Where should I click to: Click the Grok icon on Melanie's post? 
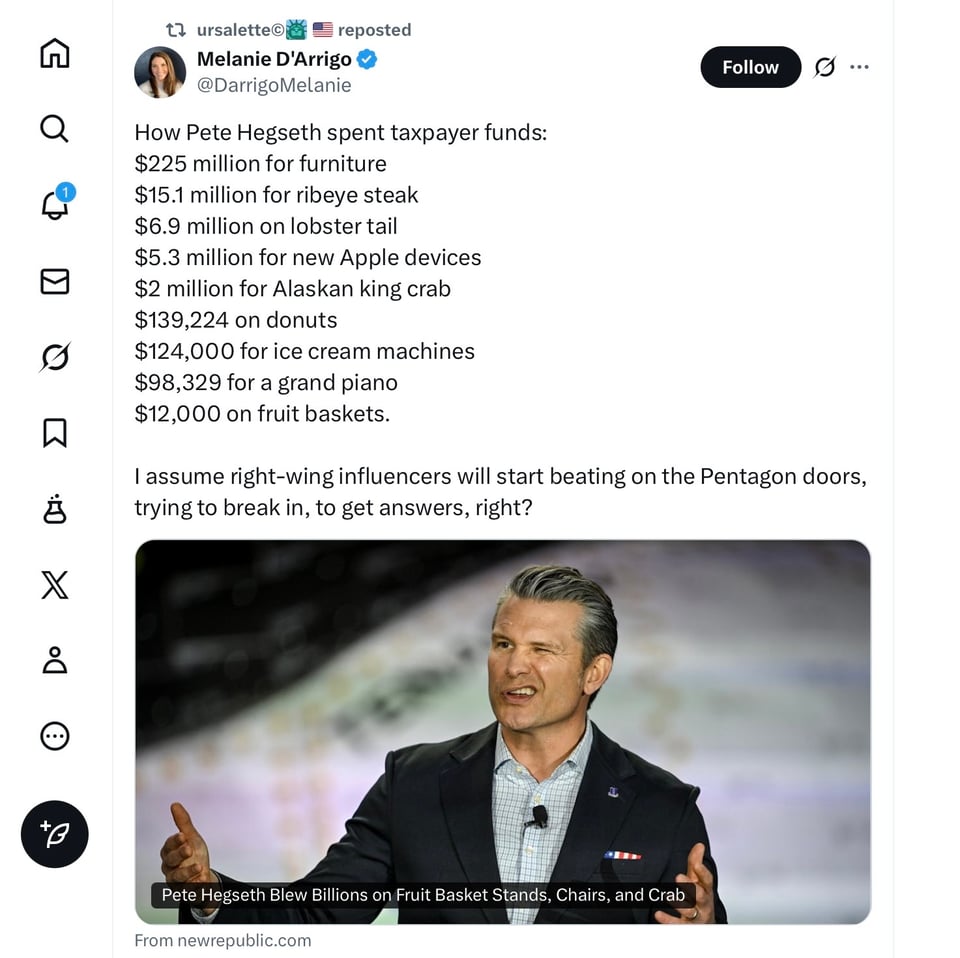coord(823,66)
